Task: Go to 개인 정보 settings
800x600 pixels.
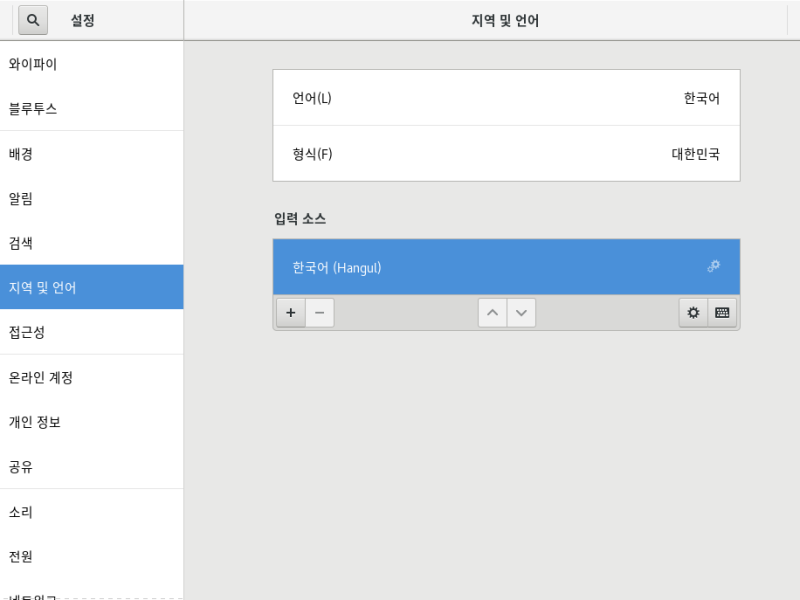Action: [x=92, y=422]
